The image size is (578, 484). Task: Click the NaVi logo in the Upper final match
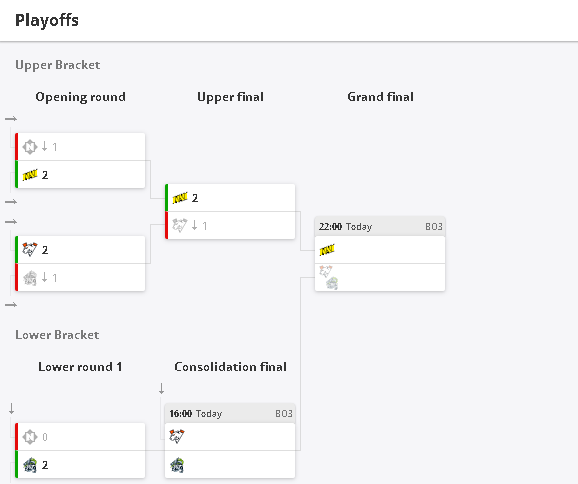point(180,198)
